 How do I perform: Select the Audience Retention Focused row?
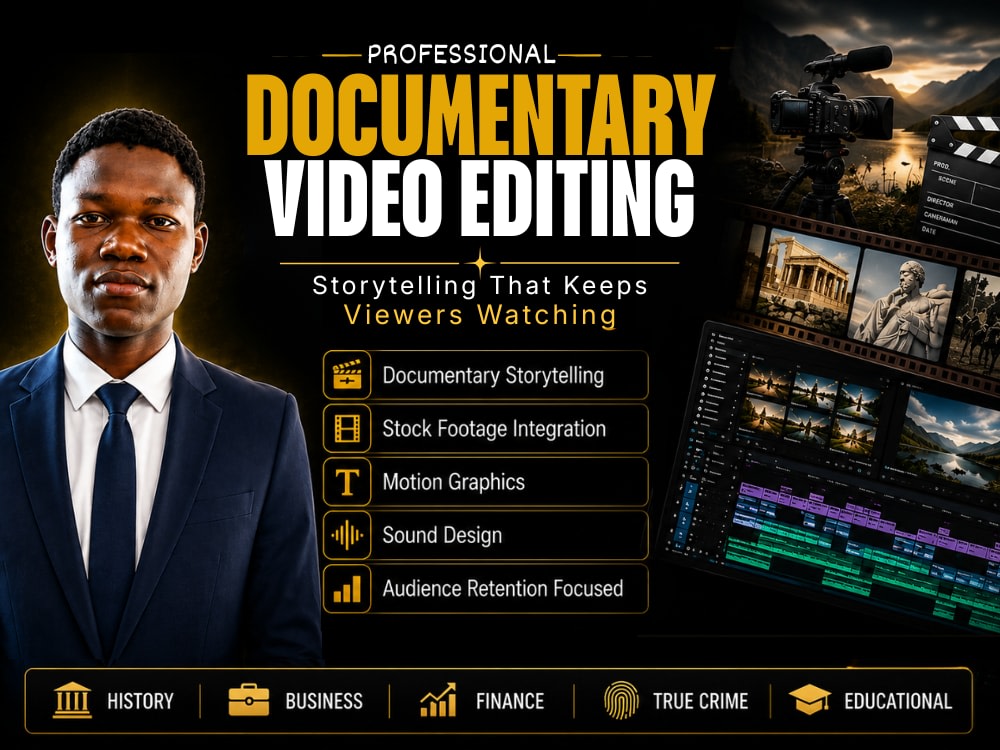click(x=486, y=589)
